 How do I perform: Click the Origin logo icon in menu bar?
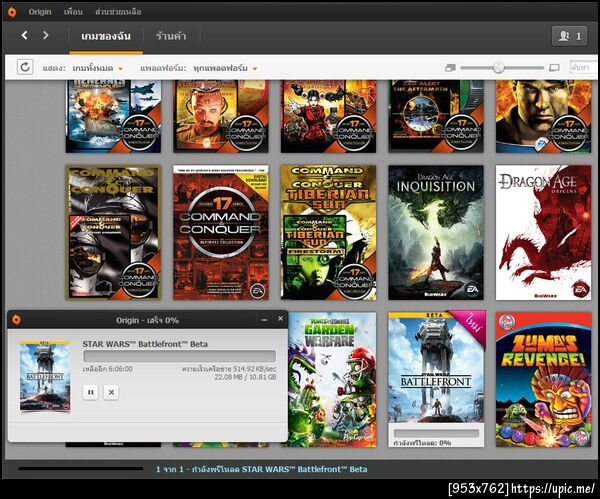[x=12, y=12]
